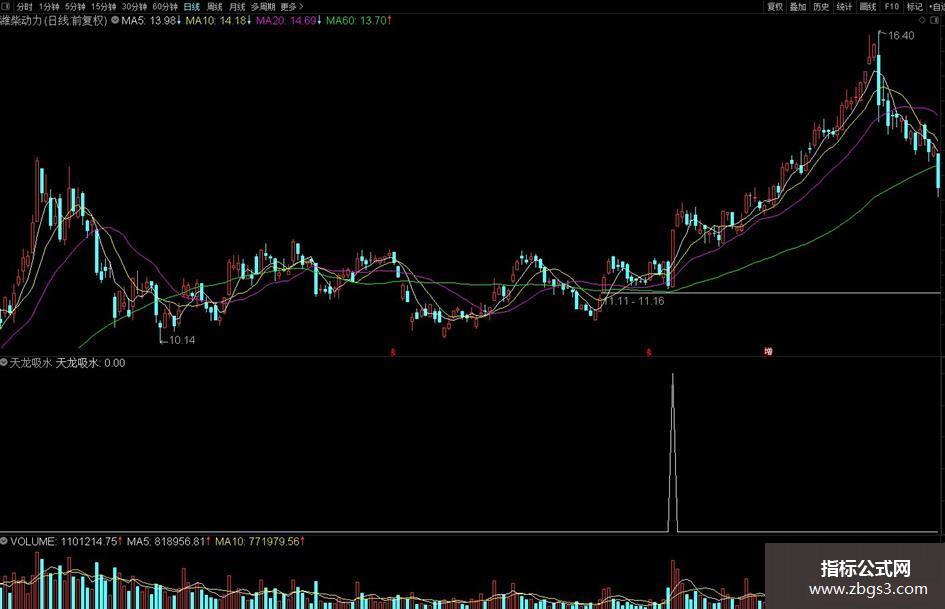Select the 15分钟 period tab
The height and width of the screenshot is (609, 945).
click(x=103, y=7)
